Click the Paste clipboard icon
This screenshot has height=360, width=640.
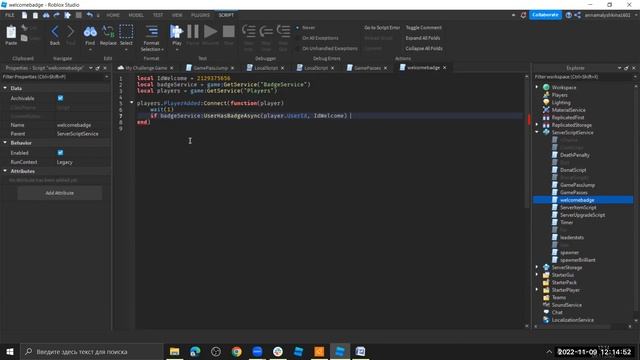(11, 32)
